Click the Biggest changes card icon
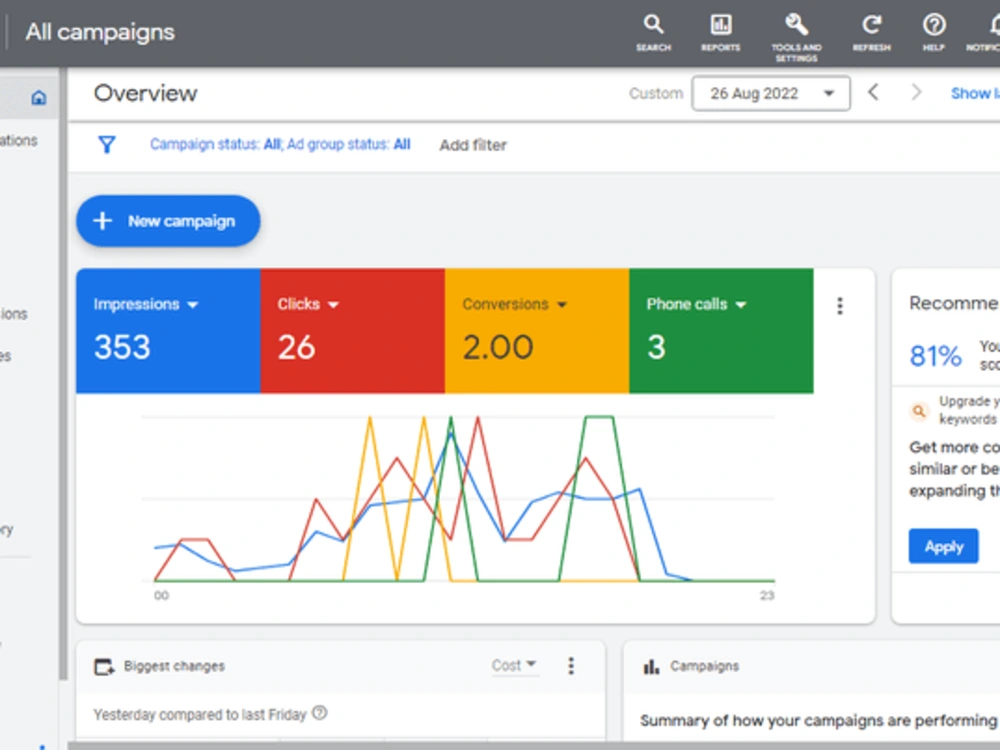 tap(104, 667)
